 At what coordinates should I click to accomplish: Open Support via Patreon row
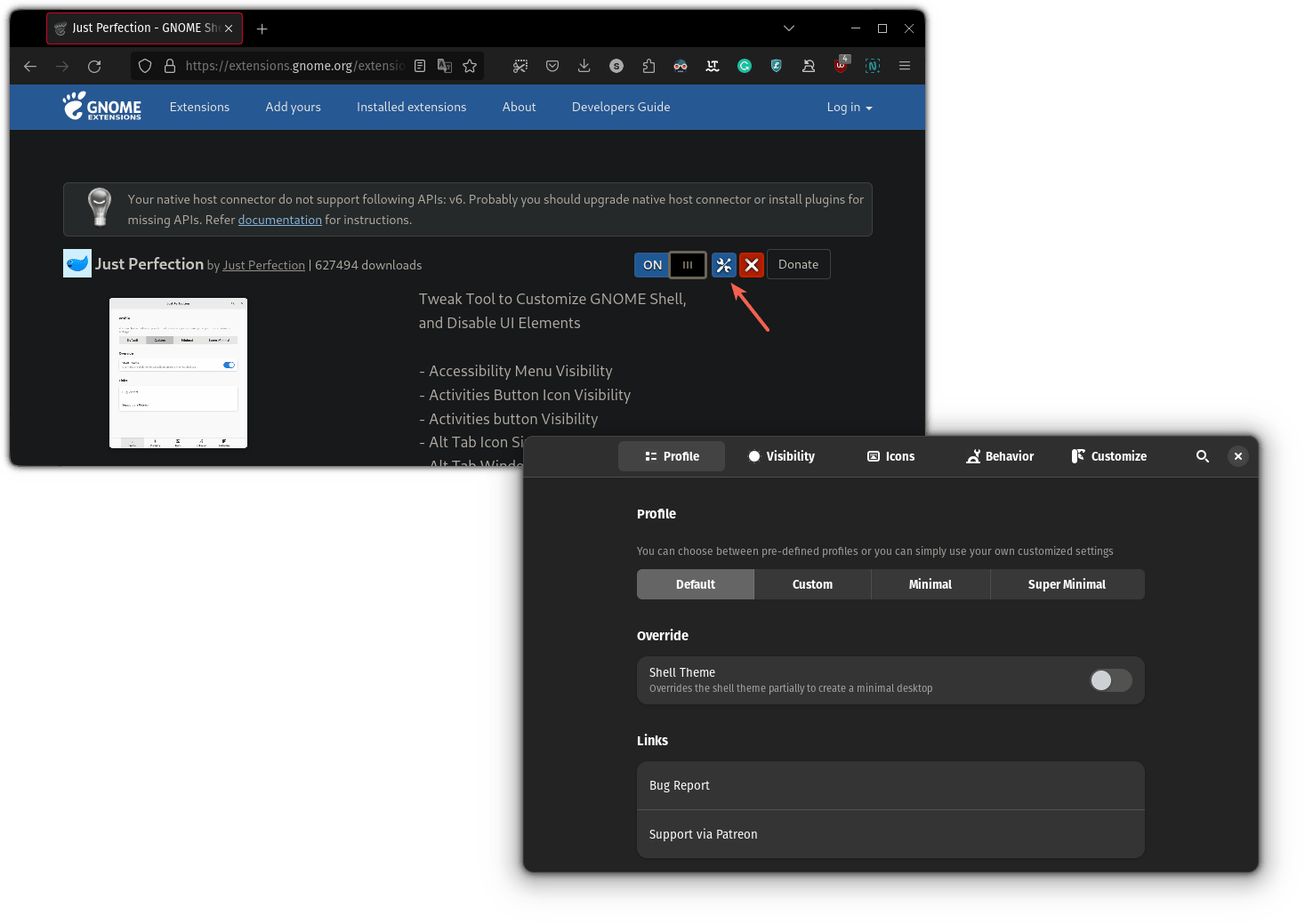[x=890, y=834]
